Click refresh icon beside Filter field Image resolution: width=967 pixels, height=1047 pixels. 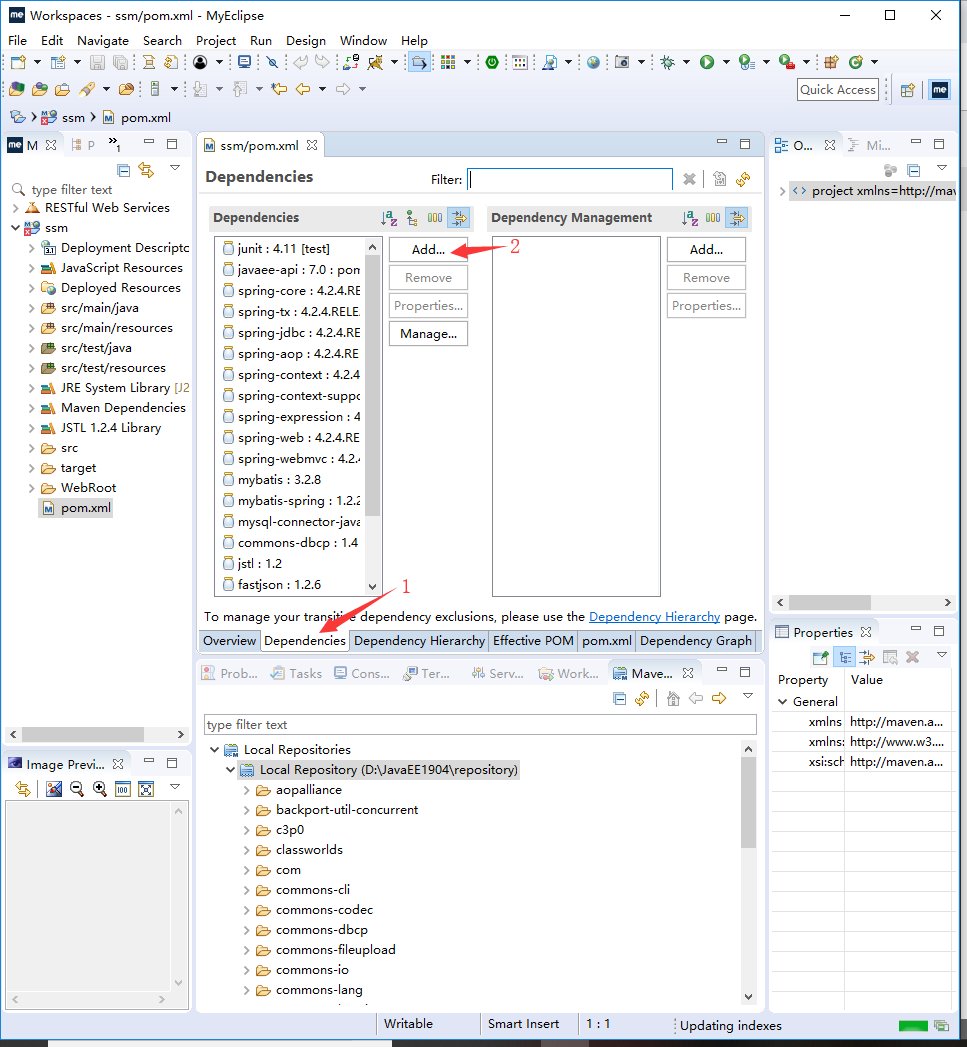(743, 179)
